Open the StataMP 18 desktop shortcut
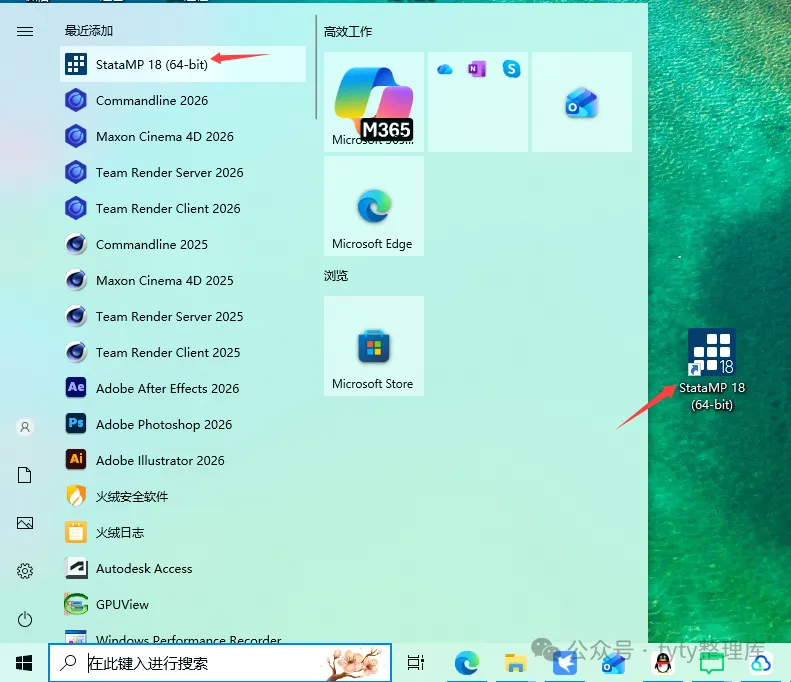Viewport: 791px width, 682px height. [712, 370]
